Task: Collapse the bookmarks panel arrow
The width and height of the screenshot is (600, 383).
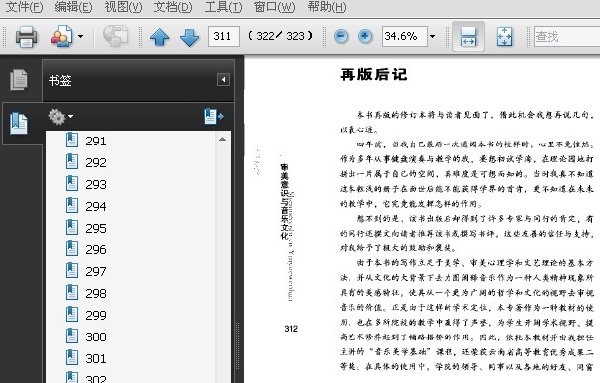Action: pos(223,80)
